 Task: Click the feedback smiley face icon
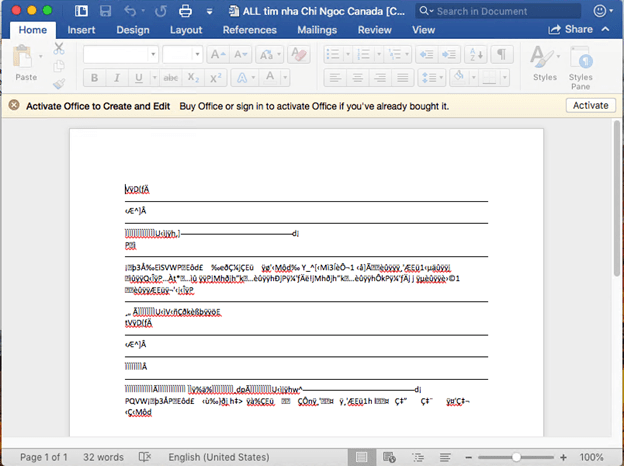[599, 11]
